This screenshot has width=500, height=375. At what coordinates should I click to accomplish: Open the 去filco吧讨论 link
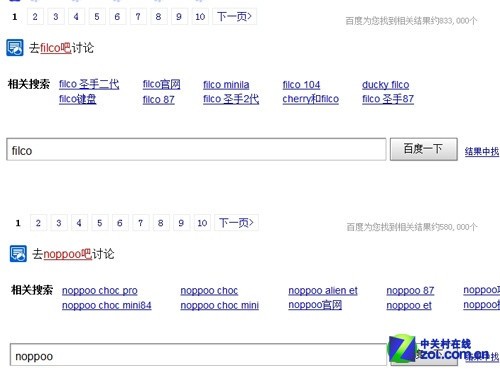click(x=61, y=48)
